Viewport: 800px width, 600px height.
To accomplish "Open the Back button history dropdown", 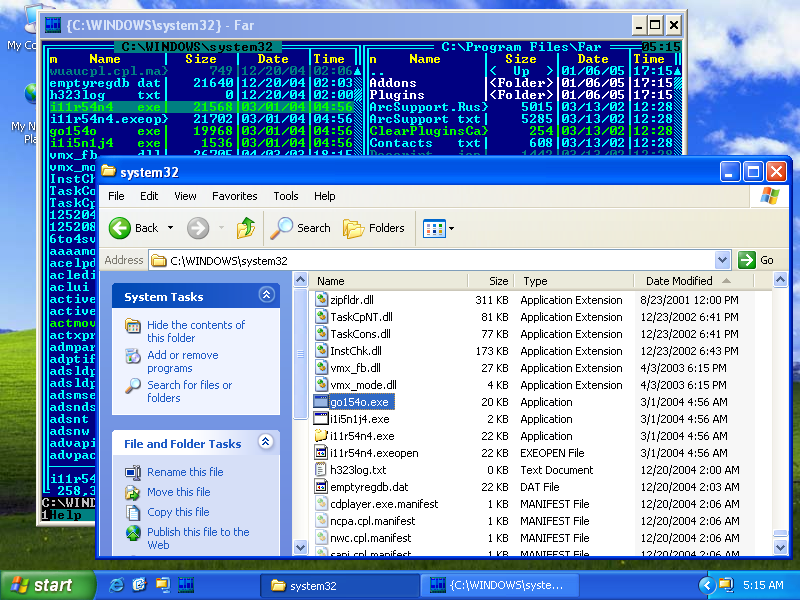I will 170,228.
